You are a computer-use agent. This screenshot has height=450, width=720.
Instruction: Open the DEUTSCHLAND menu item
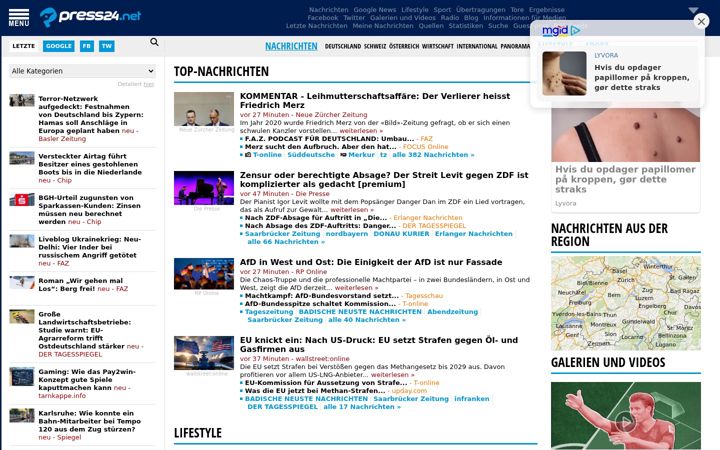point(343,46)
